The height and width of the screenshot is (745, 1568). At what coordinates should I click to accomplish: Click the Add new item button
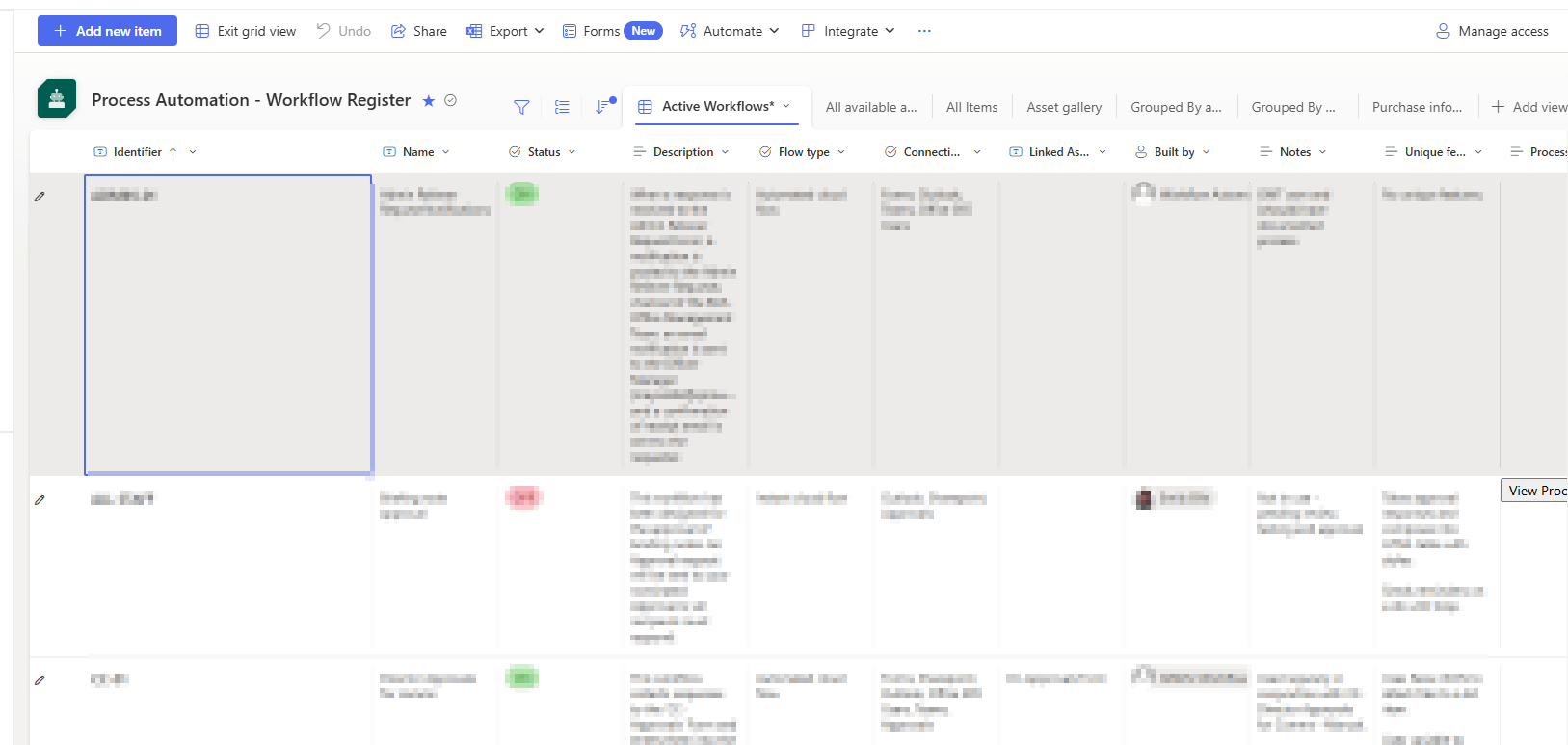107,31
